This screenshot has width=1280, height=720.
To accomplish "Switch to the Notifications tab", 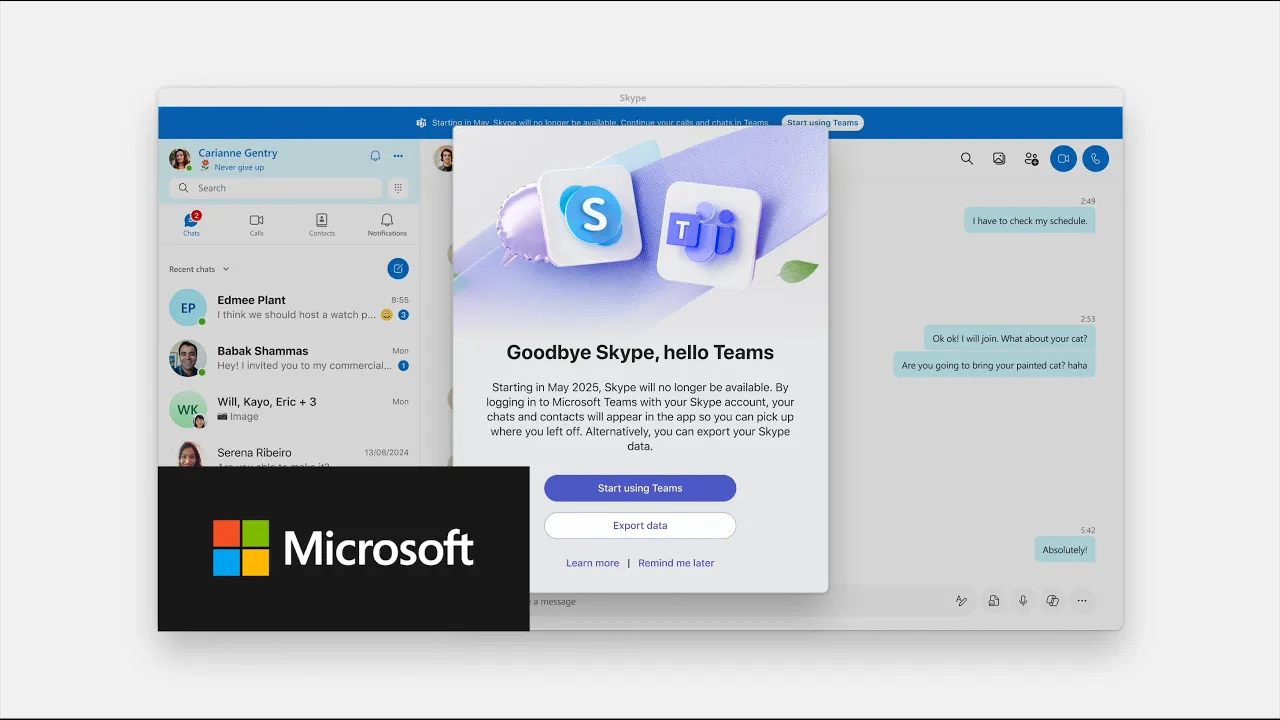I will click(387, 224).
